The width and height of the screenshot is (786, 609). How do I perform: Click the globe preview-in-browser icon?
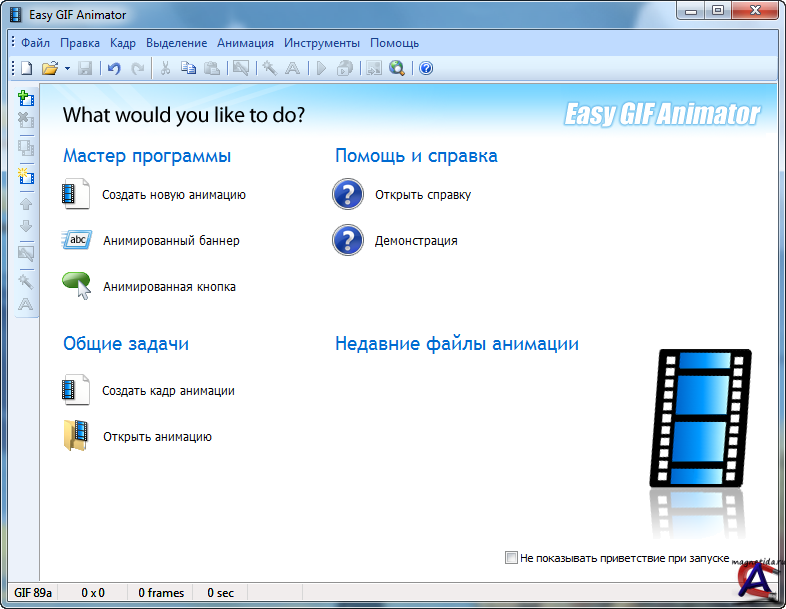point(397,68)
